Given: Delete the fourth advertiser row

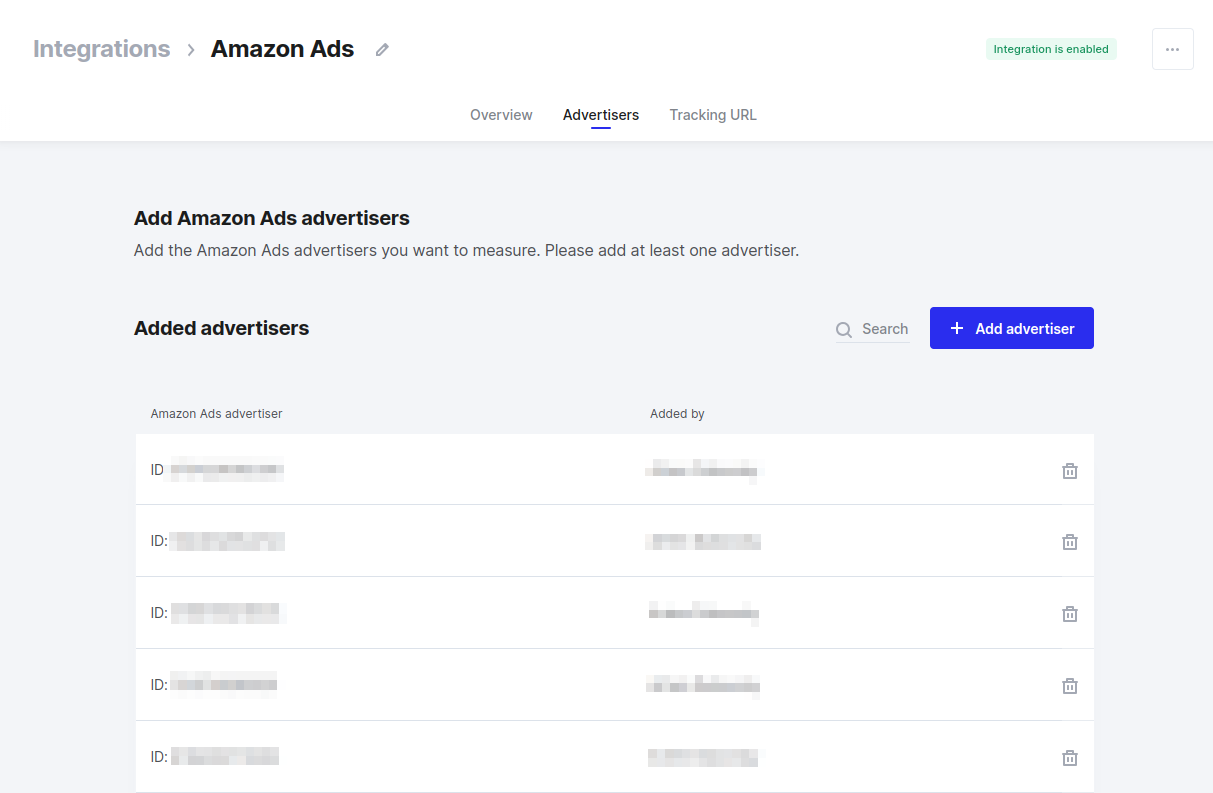Looking at the screenshot, I should pyautogui.click(x=1069, y=686).
